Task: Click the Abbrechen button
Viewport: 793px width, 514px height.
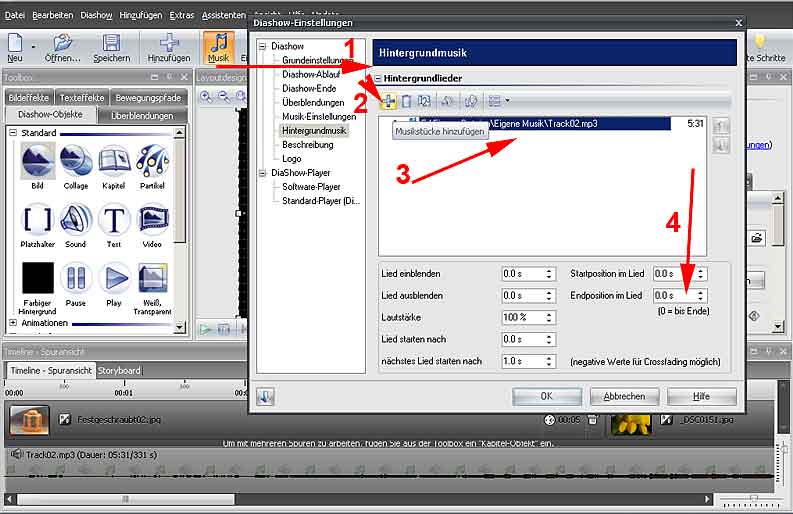Action: 624,396
